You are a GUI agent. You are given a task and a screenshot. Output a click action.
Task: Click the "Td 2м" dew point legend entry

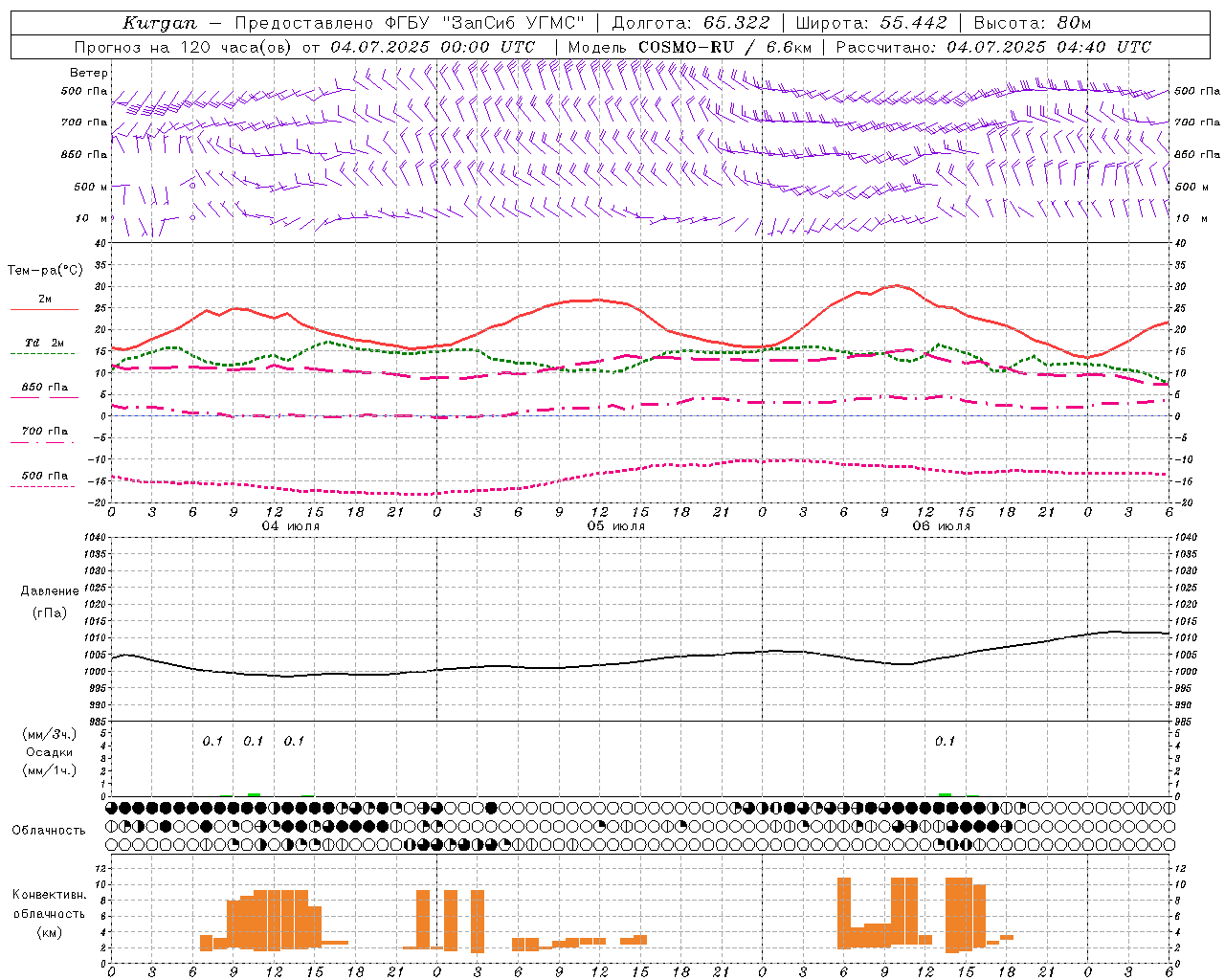click(44, 343)
